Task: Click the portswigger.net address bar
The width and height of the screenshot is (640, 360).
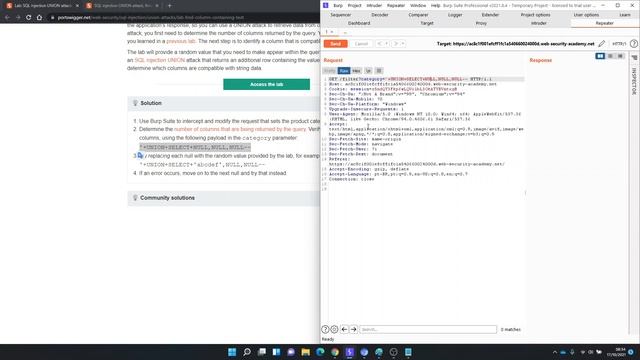Action: [x=184, y=18]
